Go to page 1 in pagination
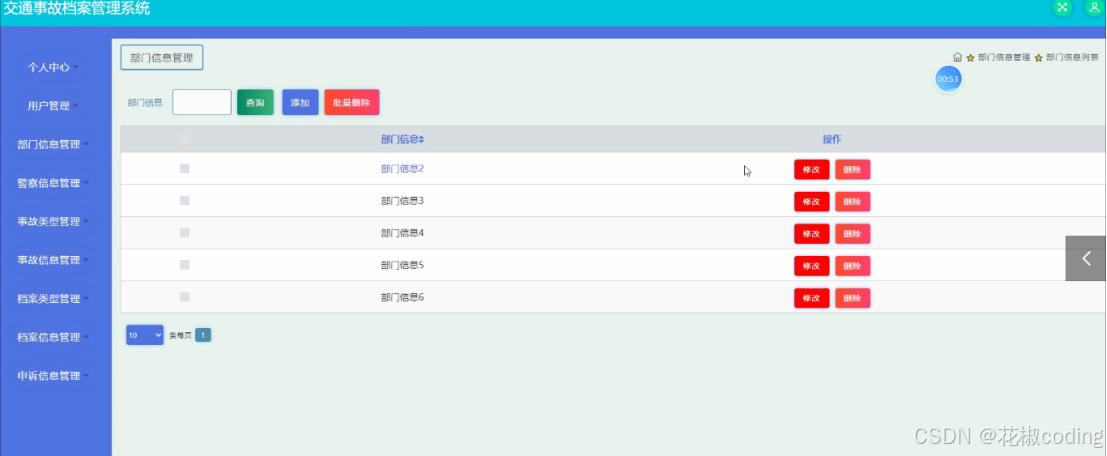 click(203, 335)
